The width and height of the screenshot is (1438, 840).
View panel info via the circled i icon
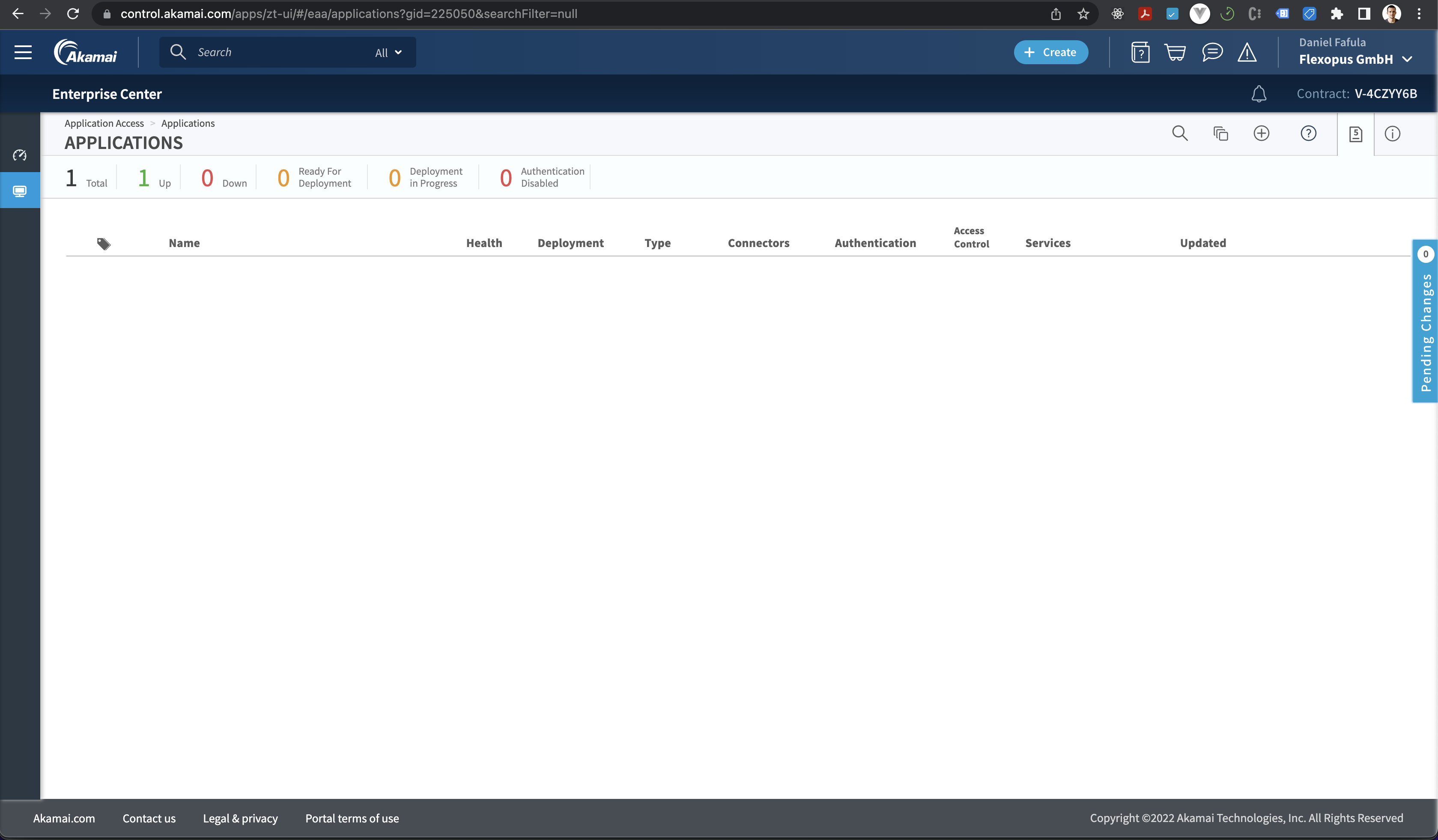click(x=1392, y=134)
